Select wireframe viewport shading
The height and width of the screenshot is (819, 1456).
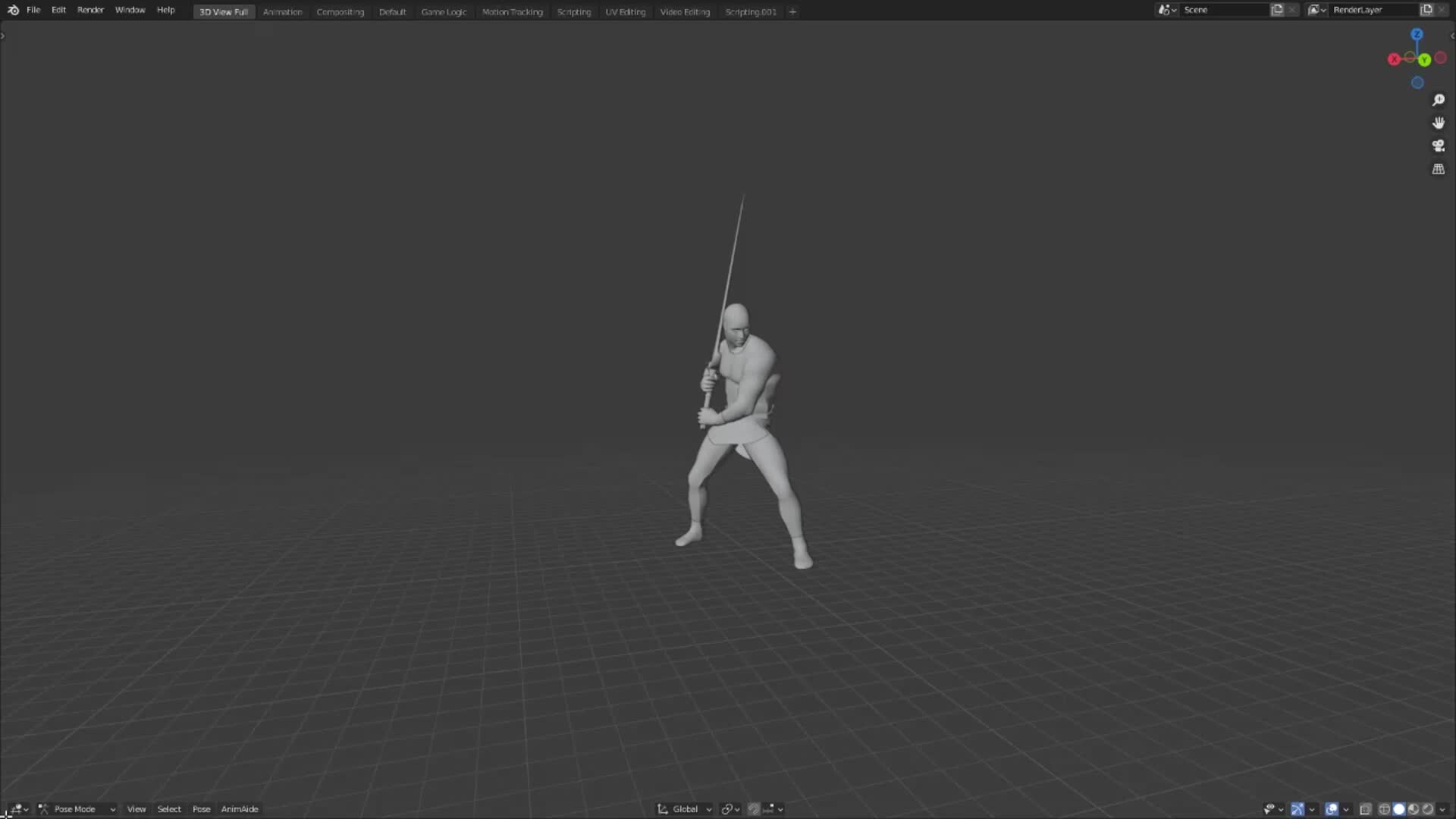pos(1384,809)
